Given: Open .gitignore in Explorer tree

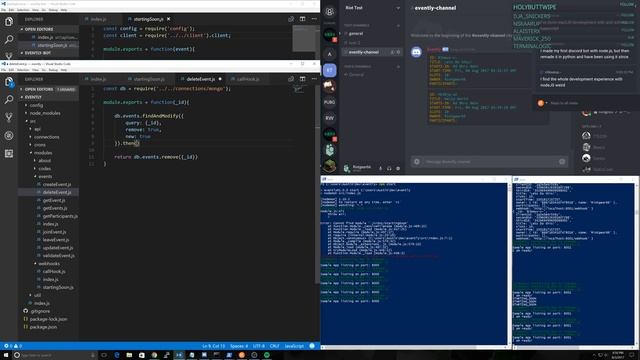Looking at the screenshot, I should [40, 311].
